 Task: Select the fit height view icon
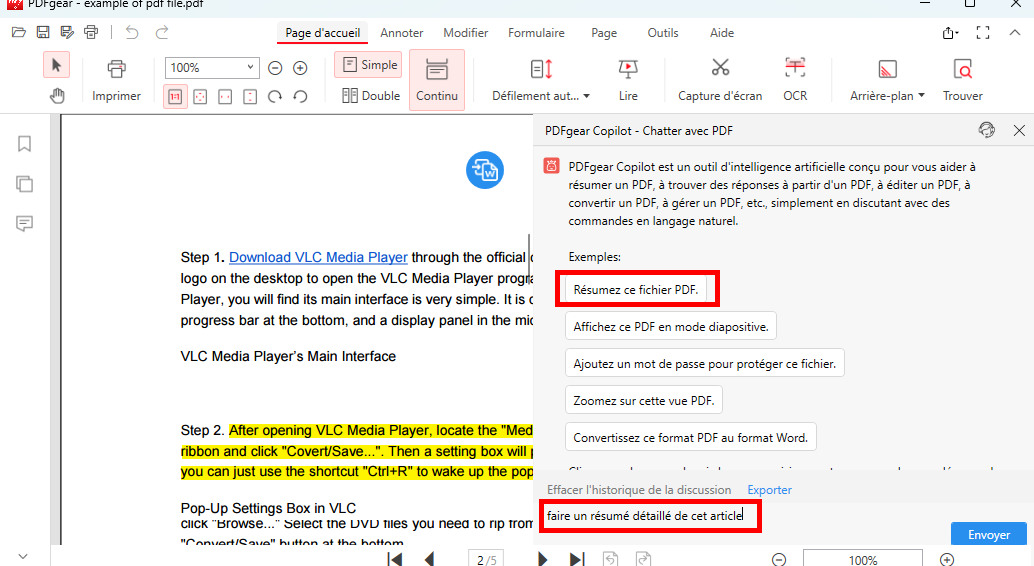coord(250,96)
